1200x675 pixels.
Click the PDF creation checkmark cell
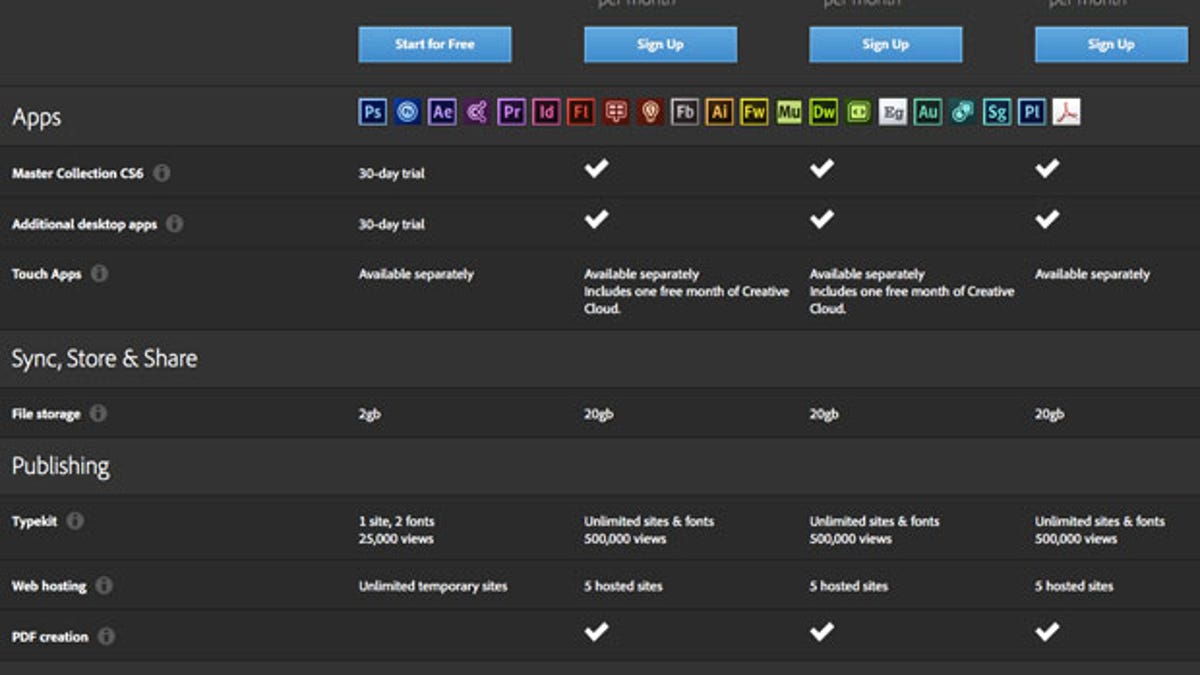(x=595, y=632)
